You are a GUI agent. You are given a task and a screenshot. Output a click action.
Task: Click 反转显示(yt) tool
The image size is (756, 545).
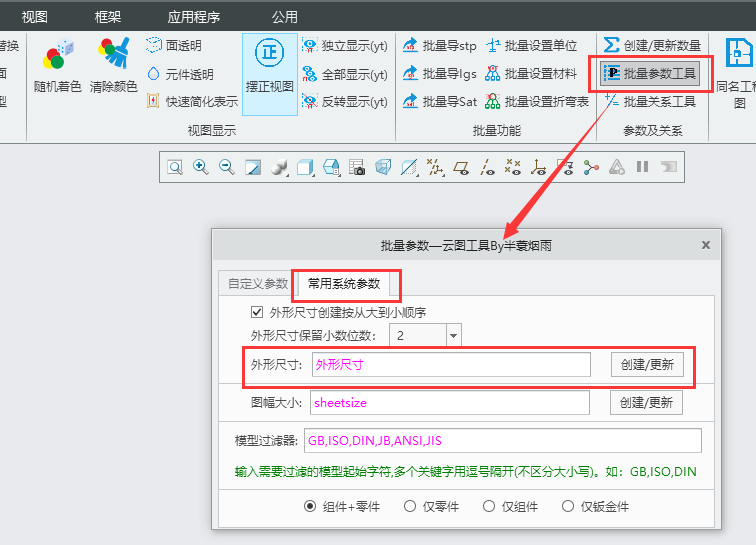[345, 101]
